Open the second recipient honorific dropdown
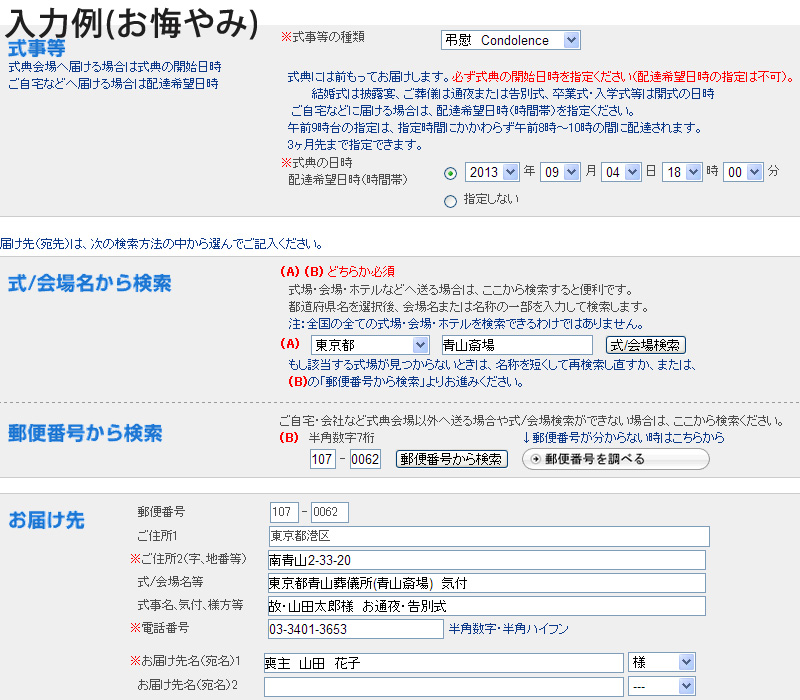The image size is (800, 700). click(661, 686)
